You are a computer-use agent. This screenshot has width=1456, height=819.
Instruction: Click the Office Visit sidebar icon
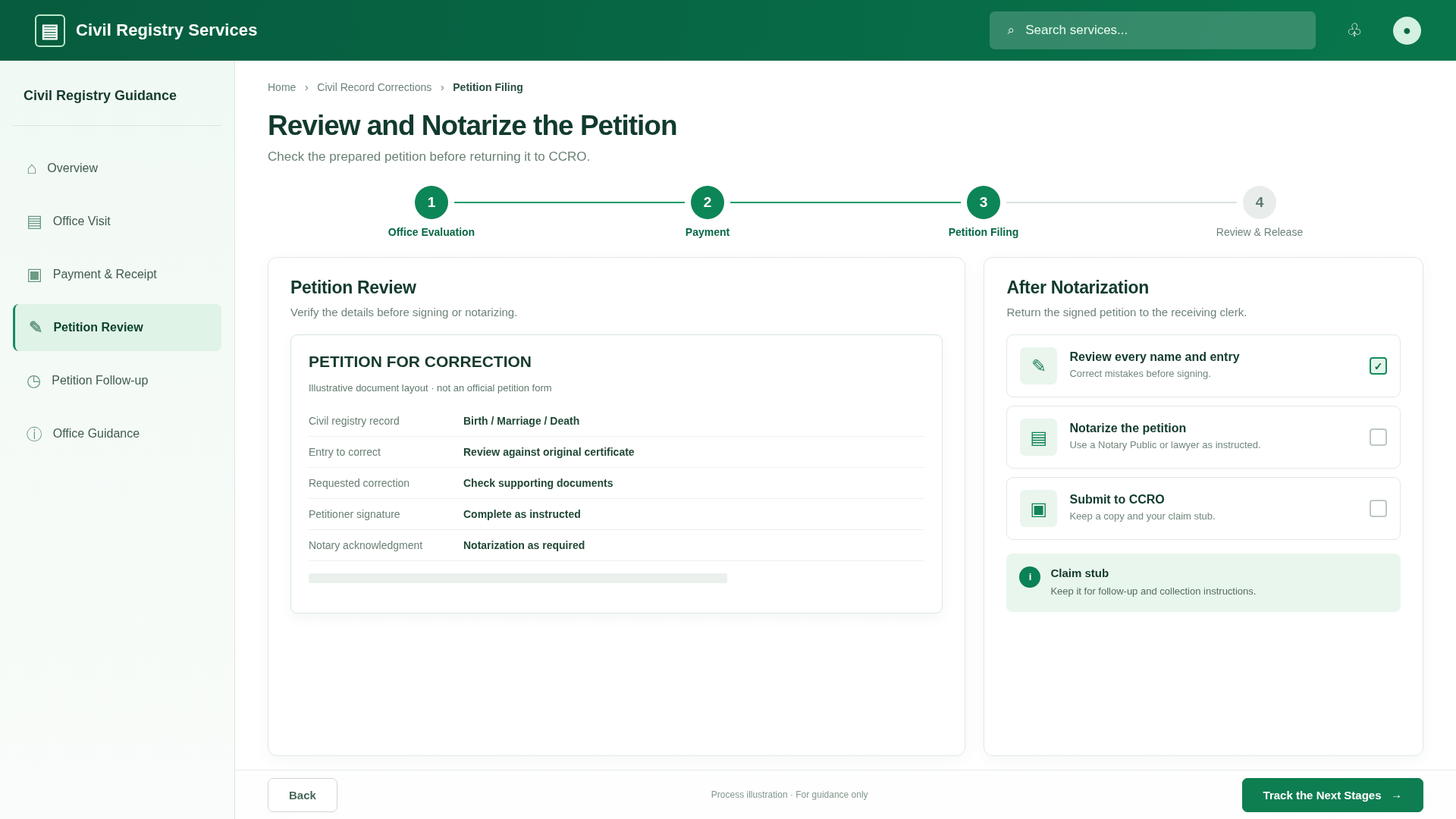[34, 221]
